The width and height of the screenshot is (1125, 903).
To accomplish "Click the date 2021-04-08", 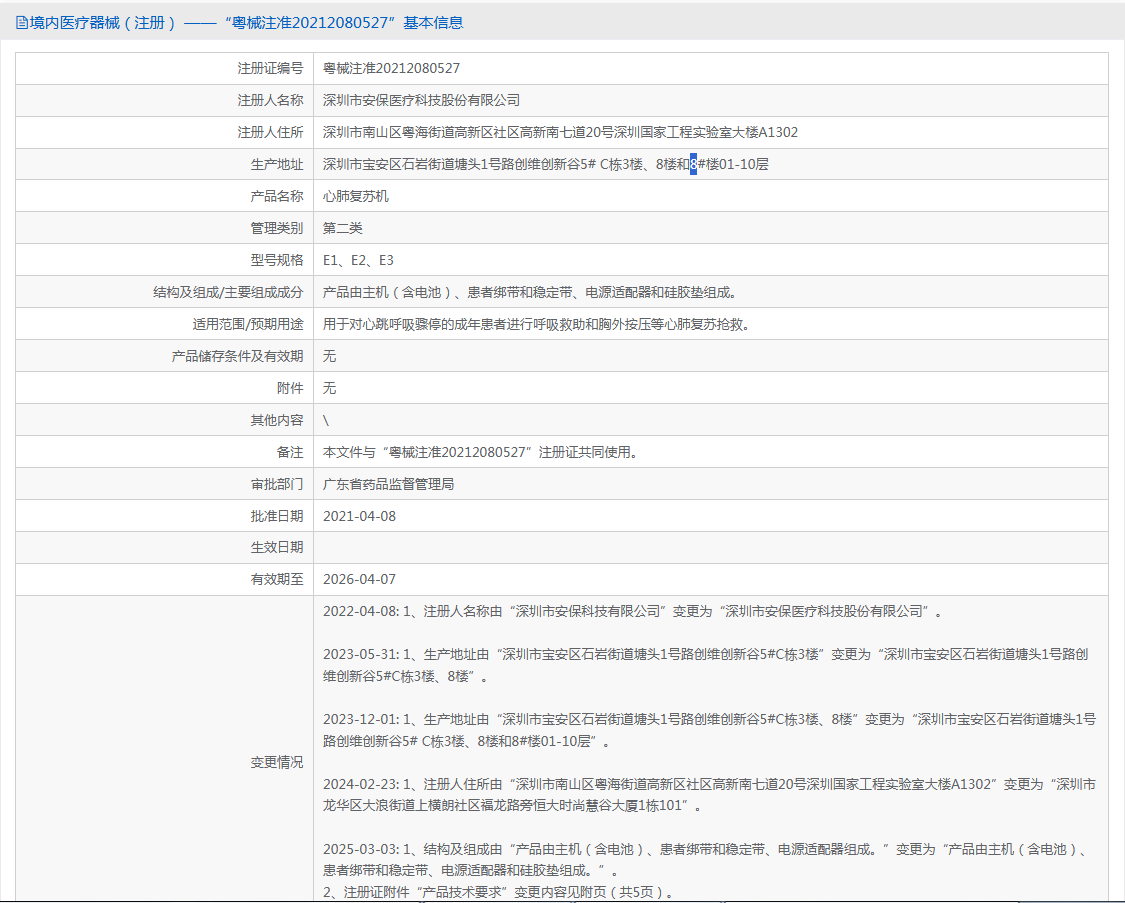I will point(359,516).
